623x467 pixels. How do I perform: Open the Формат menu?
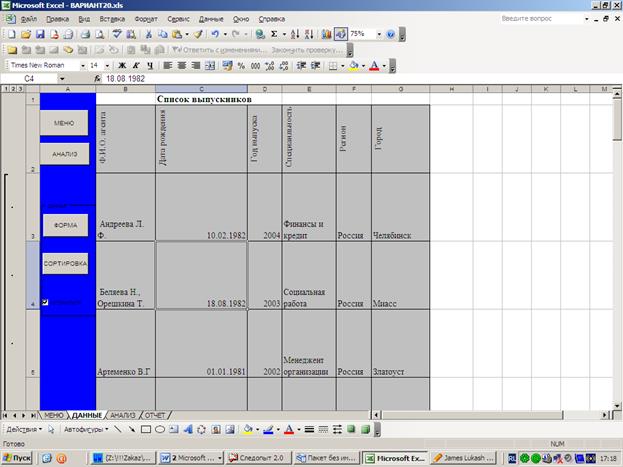tap(146, 19)
